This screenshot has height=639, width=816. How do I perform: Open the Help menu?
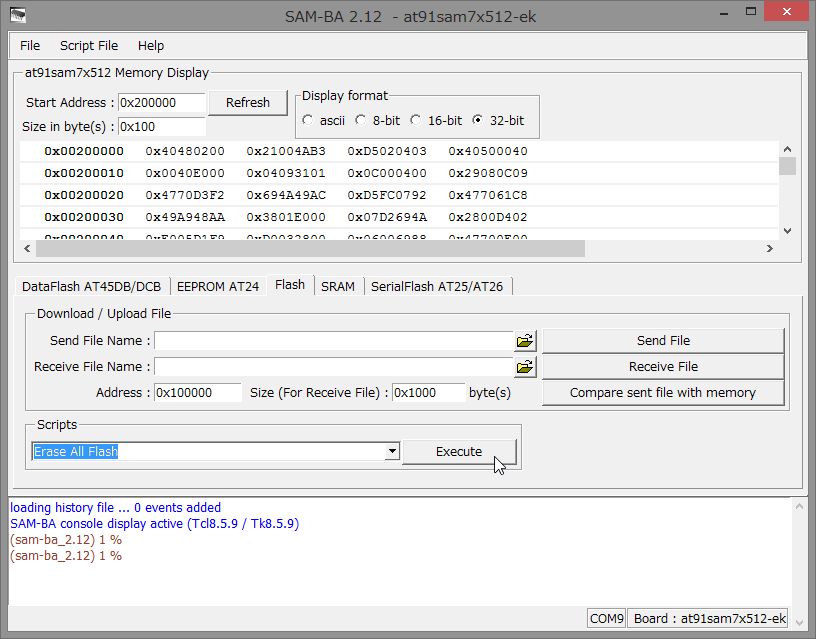tap(151, 46)
